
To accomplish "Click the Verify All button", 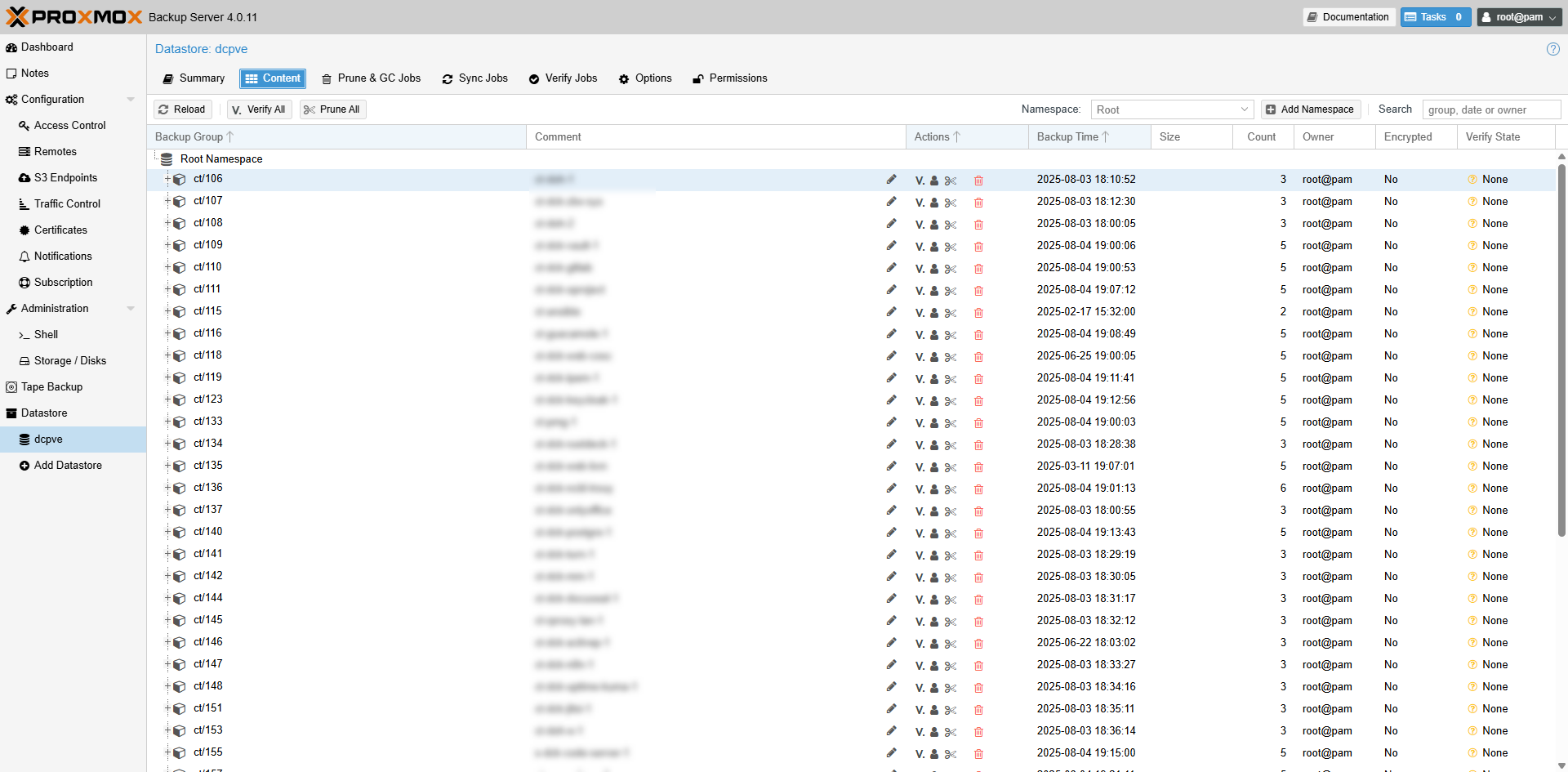I will 259,109.
